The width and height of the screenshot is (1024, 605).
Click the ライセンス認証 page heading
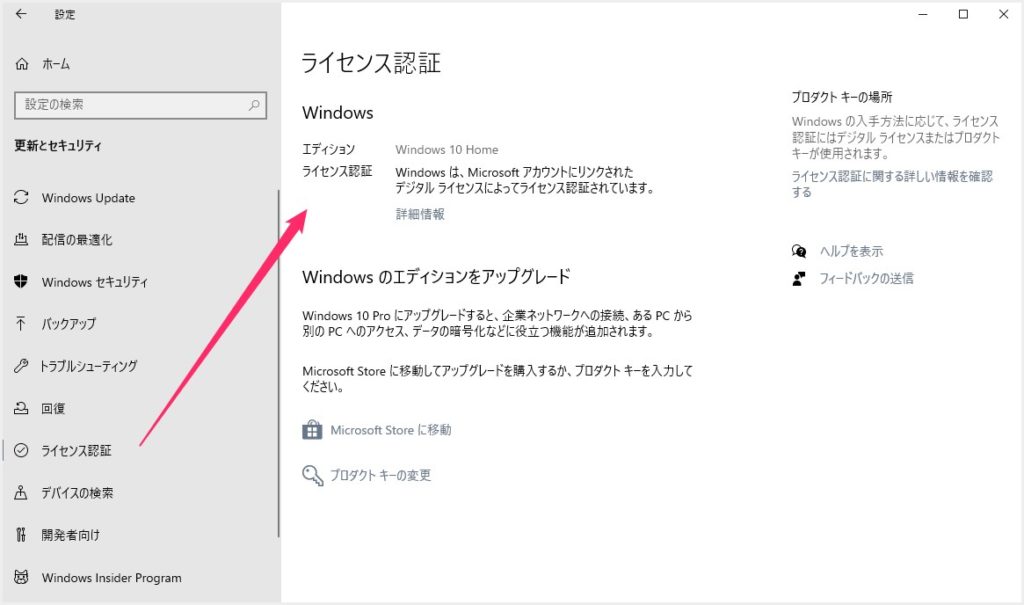[371, 63]
